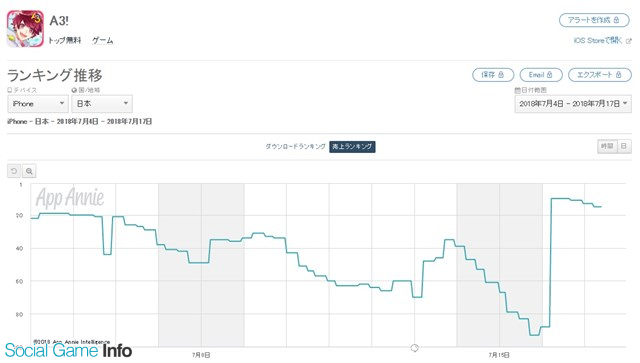This screenshot has height=363, width=640.
Task: Open the external link icon beside iOS Store
Action: point(628,41)
